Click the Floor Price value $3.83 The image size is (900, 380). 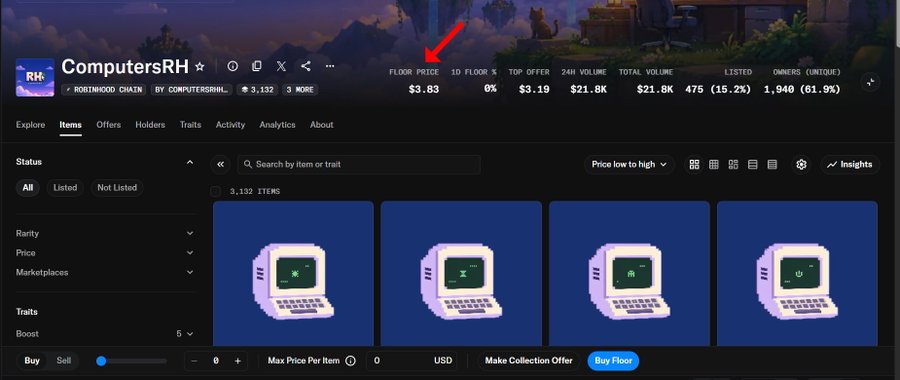tap(424, 90)
